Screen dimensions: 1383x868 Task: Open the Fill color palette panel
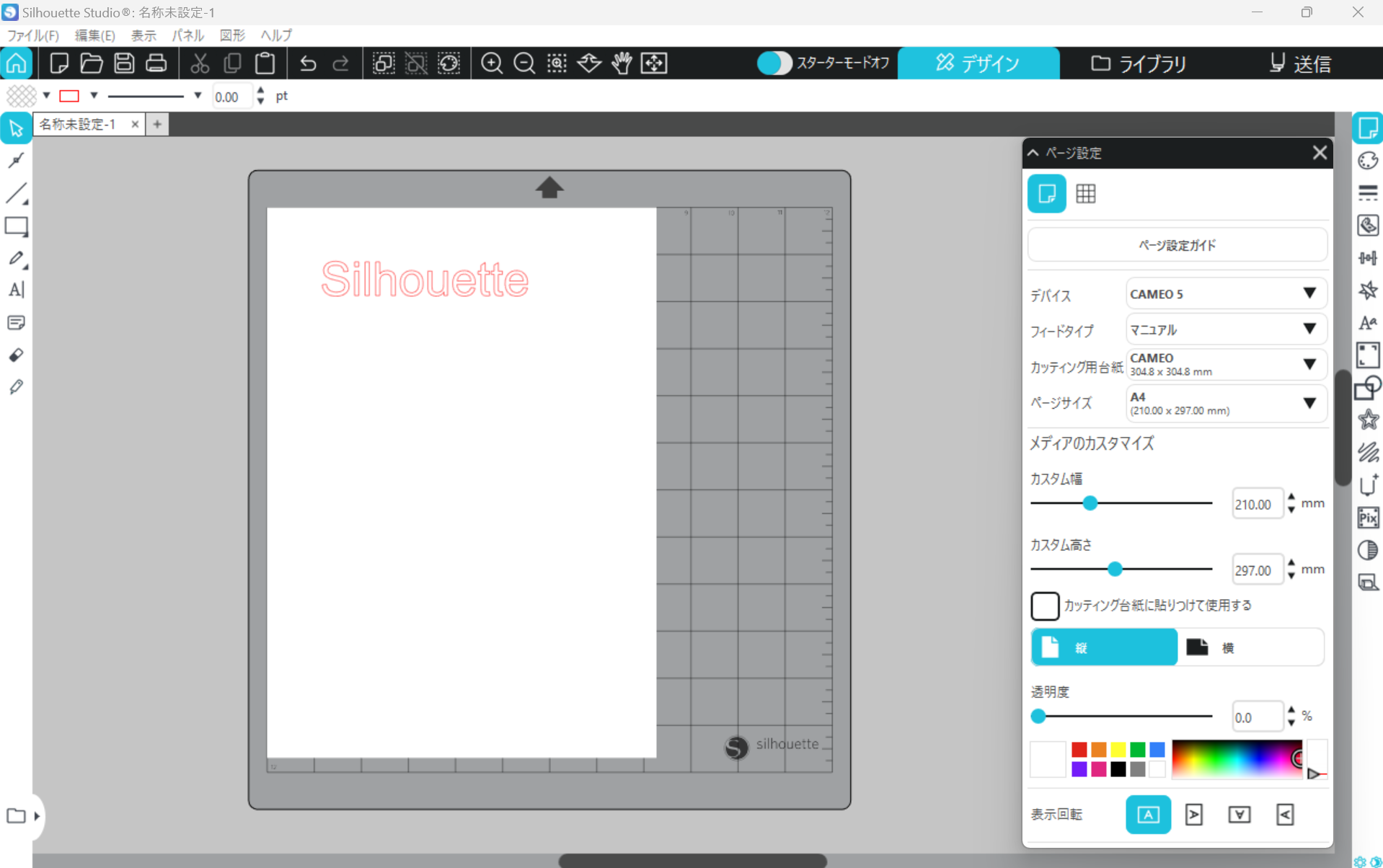pyautogui.click(x=1368, y=161)
